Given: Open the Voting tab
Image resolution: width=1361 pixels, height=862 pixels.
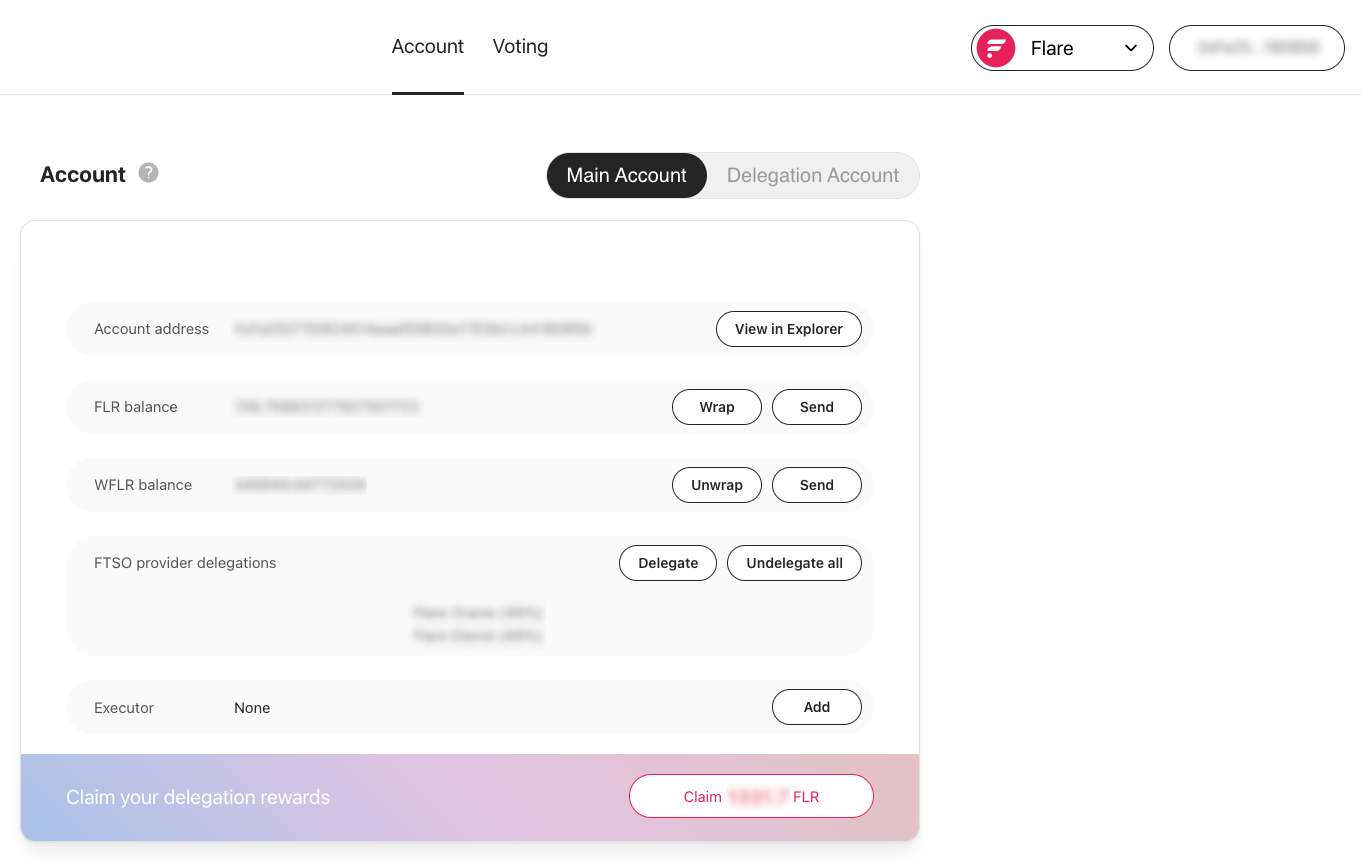Looking at the screenshot, I should [x=520, y=47].
